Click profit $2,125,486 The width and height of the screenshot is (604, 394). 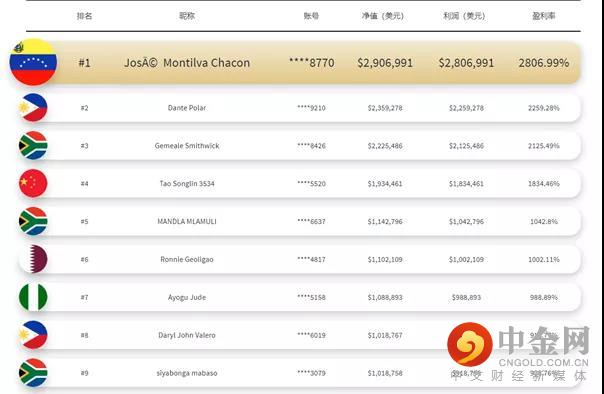[x=466, y=146]
